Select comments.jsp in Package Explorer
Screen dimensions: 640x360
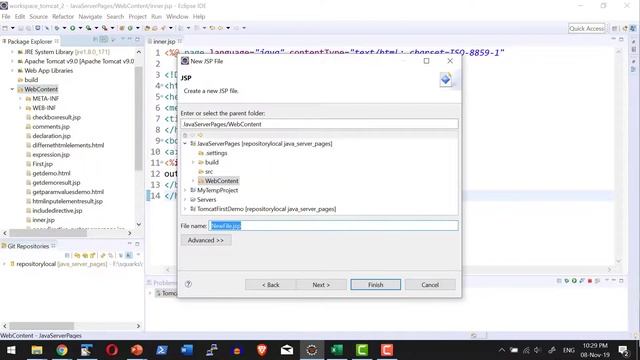pos(48,127)
